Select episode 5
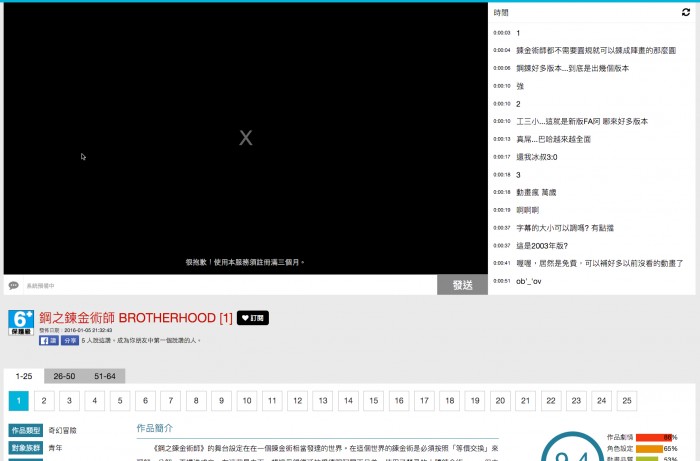This screenshot has height=461, width=700. point(120,401)
